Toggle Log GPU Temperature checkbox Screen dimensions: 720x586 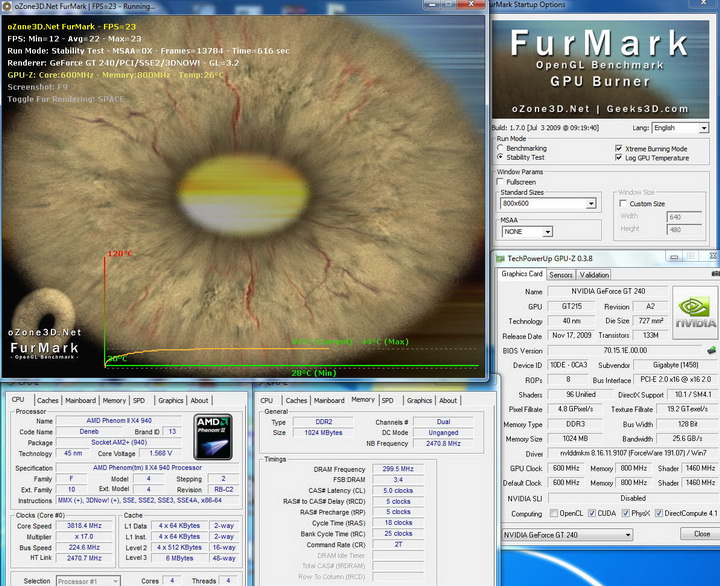(619, 158)
